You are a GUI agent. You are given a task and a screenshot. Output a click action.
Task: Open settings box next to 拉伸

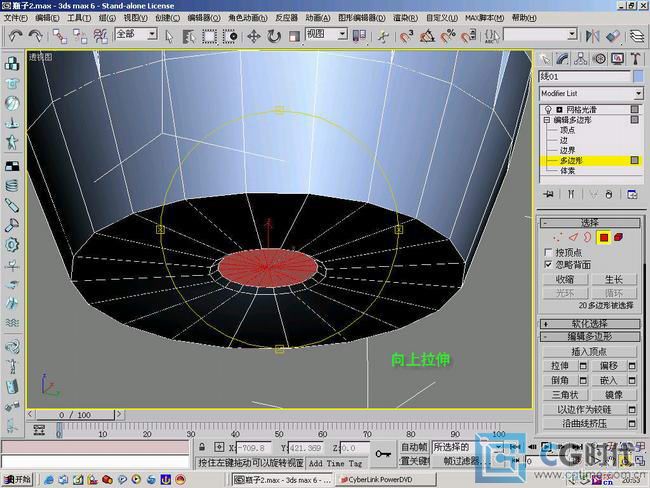pyautogui.click(x=583, y=366)
